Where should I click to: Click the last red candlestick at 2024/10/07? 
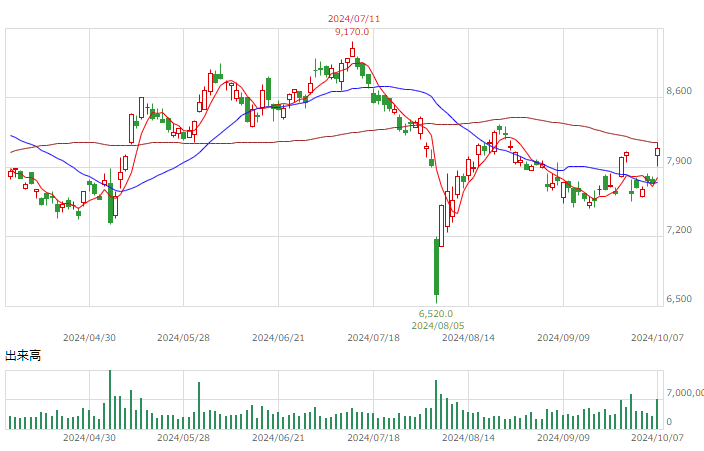point(657,154)
